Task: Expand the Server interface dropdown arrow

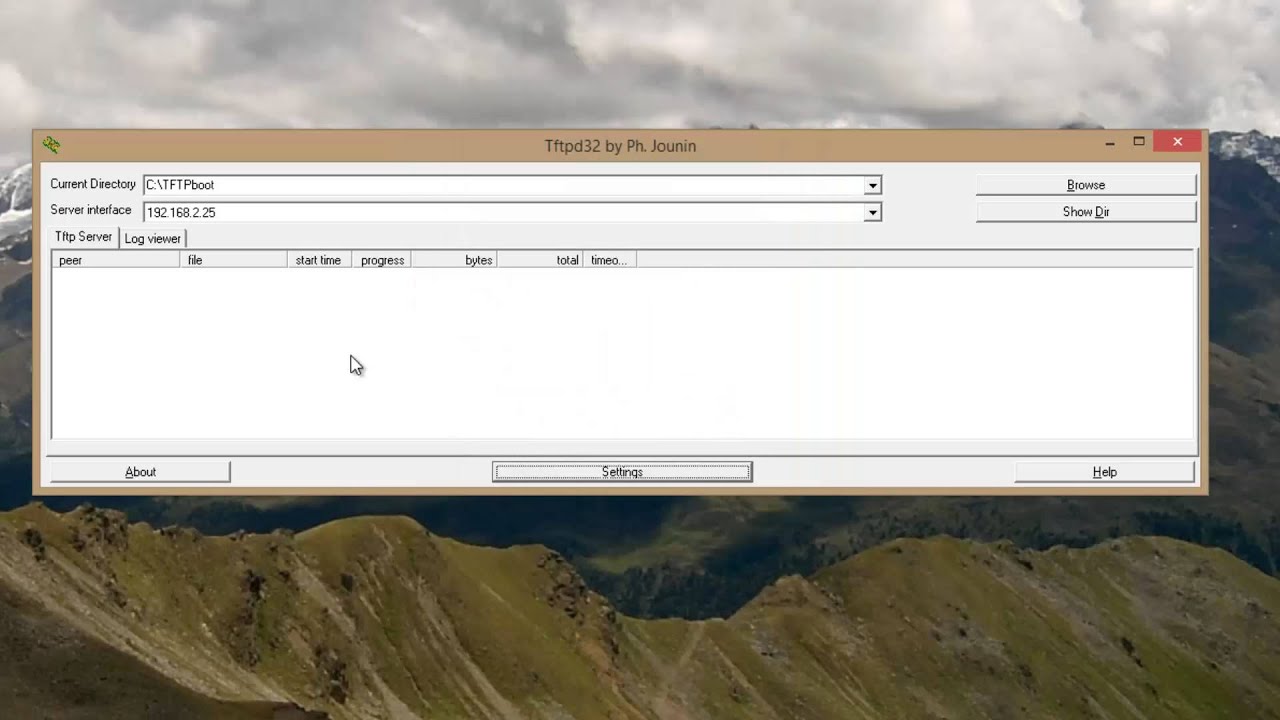Action: (873, 212)
